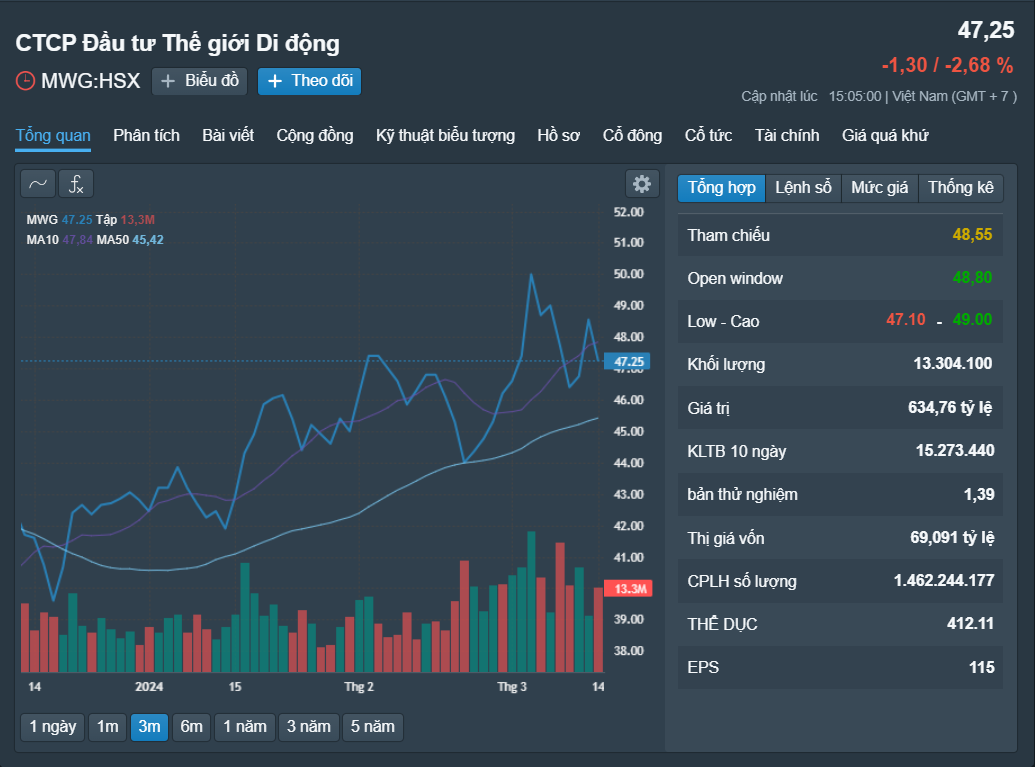Choose the 3 năm chart range

click(x=308, y=727)
